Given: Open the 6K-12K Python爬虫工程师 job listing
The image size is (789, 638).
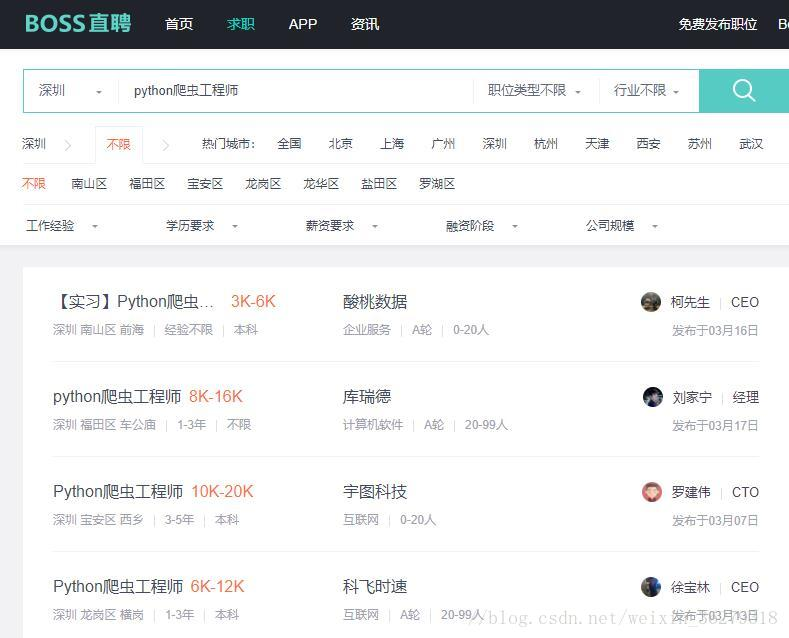Looking at the screenshot, I should [118, 587].
